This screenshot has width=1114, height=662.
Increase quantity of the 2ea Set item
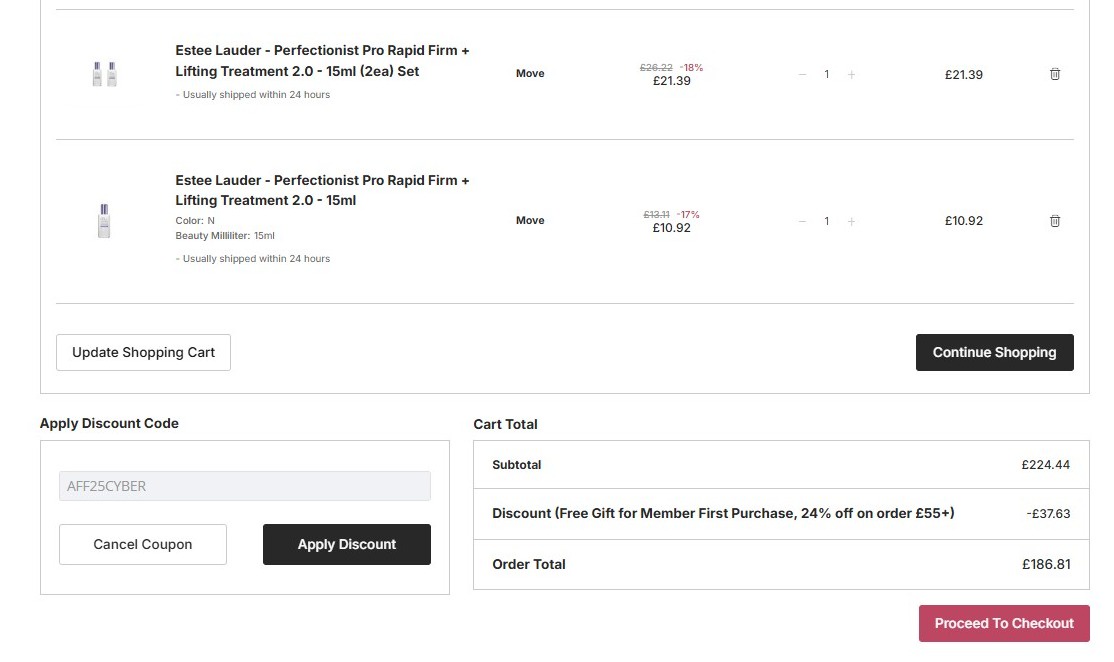(851, 74)
